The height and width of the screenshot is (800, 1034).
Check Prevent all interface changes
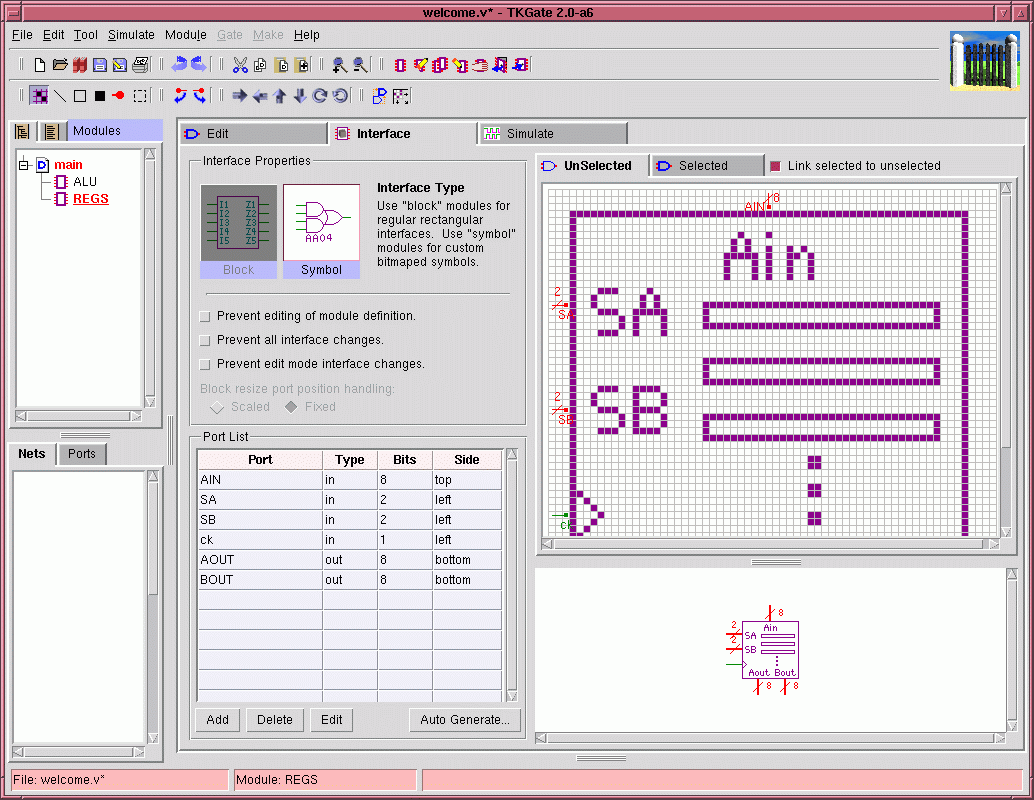(206, 340)
